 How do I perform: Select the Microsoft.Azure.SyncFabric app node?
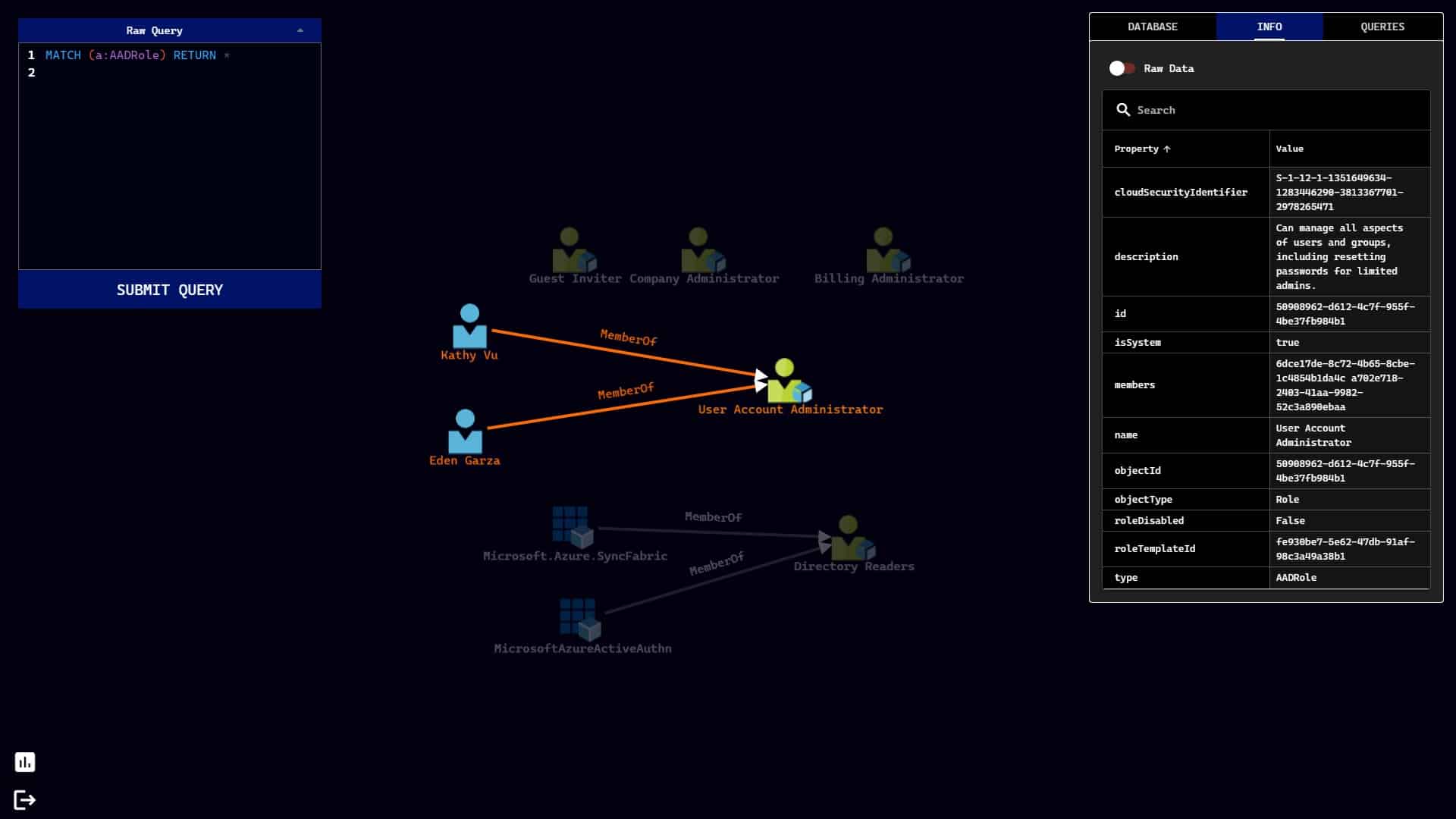573,527
